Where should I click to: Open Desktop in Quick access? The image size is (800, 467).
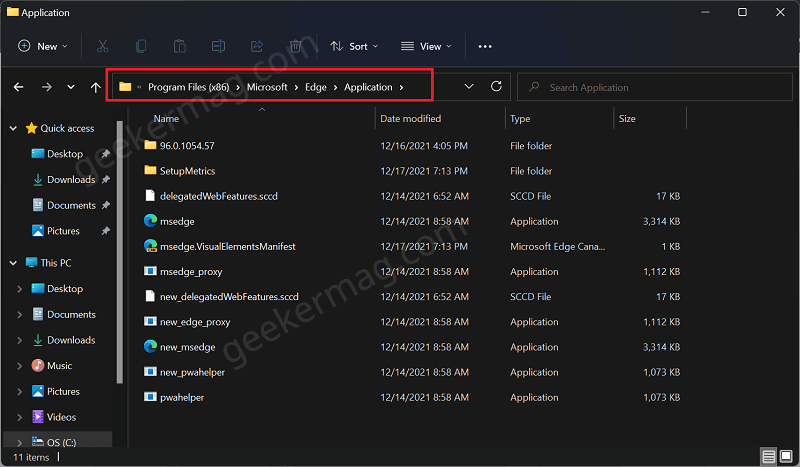coord(64,154)
